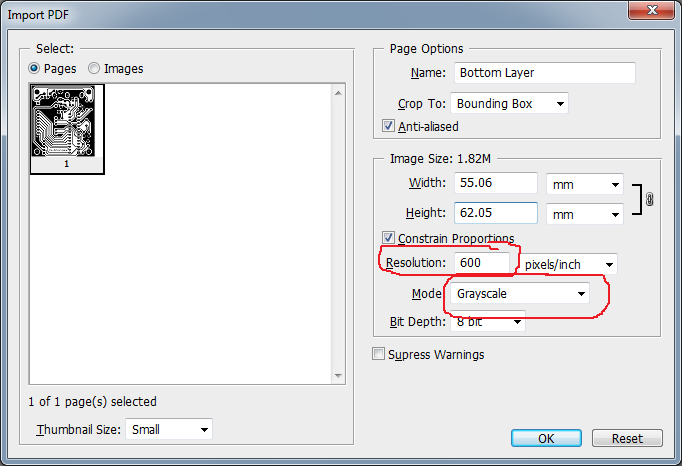
Task: Click the page list scroll up arrow
Action: 338,93
